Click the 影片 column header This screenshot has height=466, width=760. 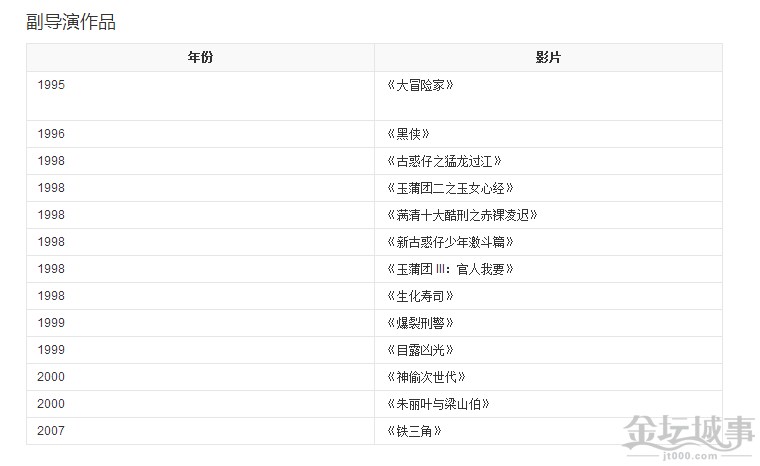548,58
